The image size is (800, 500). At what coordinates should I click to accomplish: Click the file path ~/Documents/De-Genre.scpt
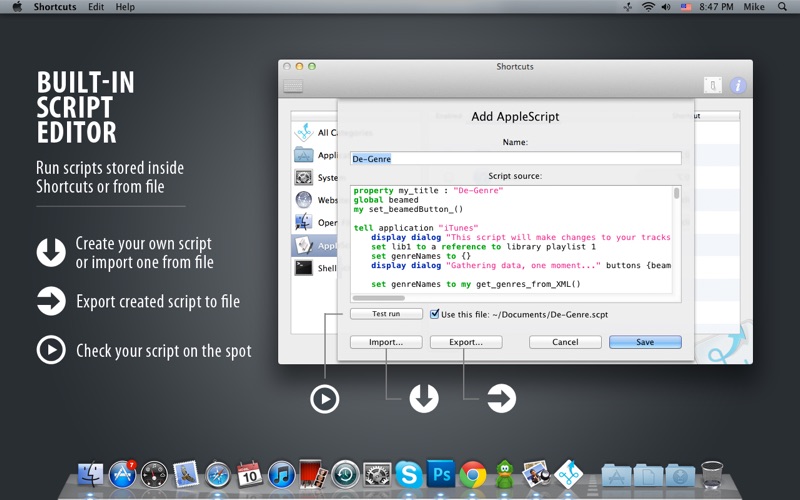tap(550, 314)
